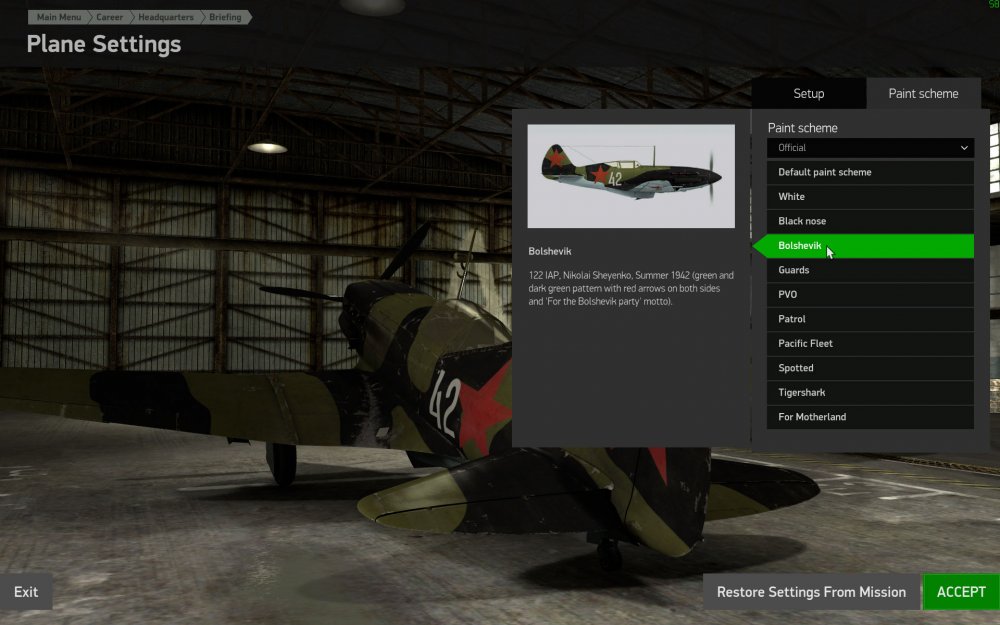The height and width of the screenshot is (625, 1000).
Task: Switch to the Setup tab
Action: click(808, 94)
